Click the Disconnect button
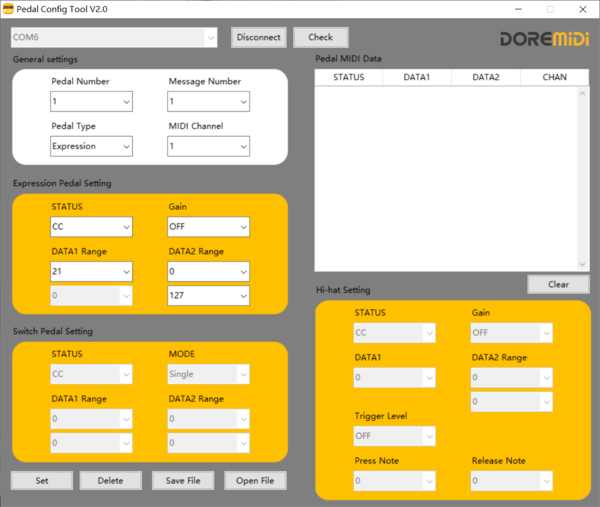Viewport: 600px width, 507px height. pyautogui.click(x=259, y=37)
